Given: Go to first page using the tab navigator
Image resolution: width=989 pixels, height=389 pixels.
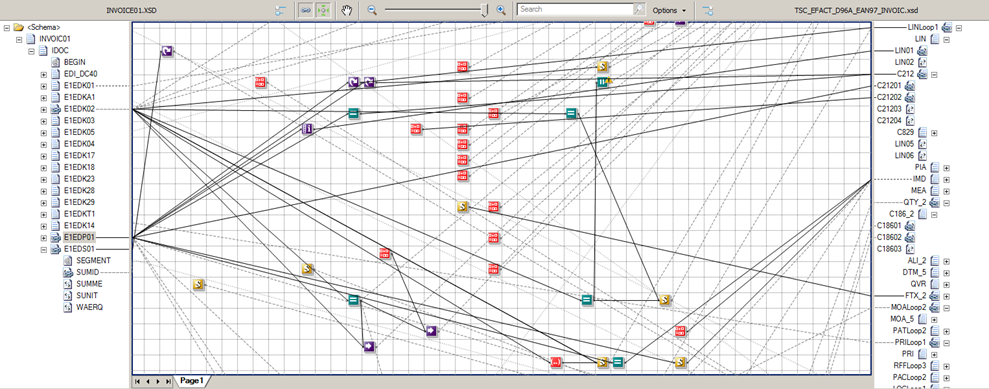Looking at the screenshot, I should (137, 381).
